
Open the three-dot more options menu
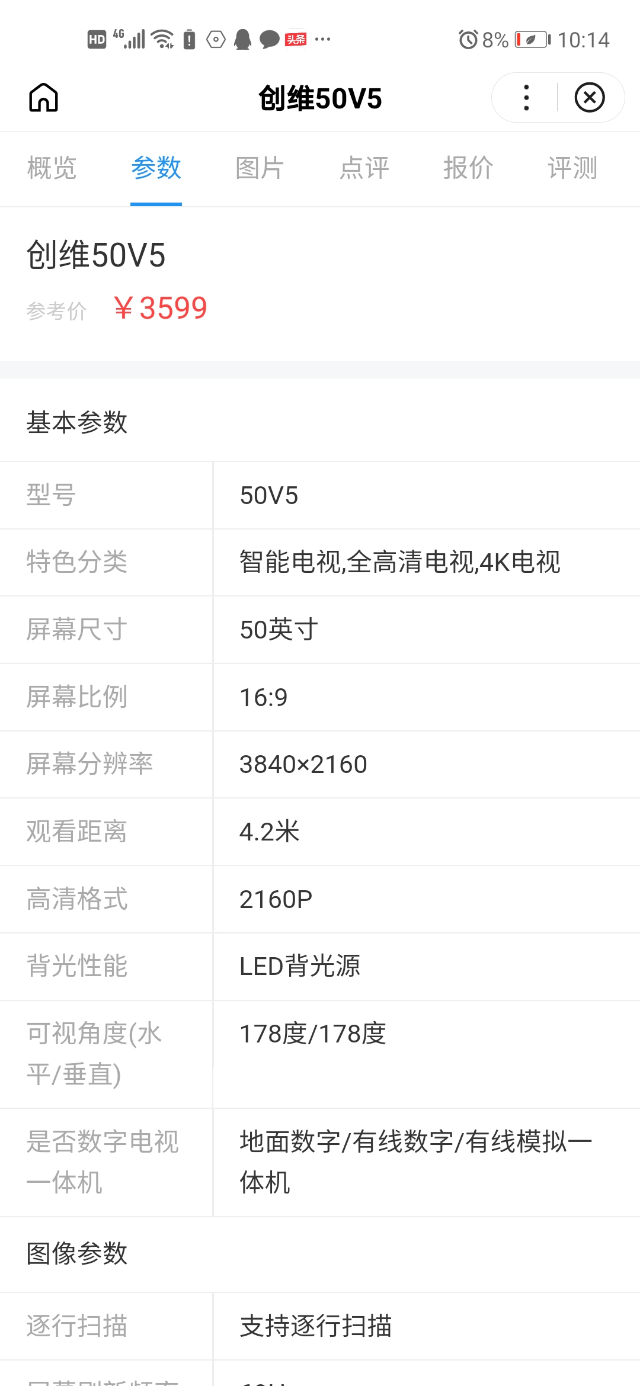pos(526,97)
